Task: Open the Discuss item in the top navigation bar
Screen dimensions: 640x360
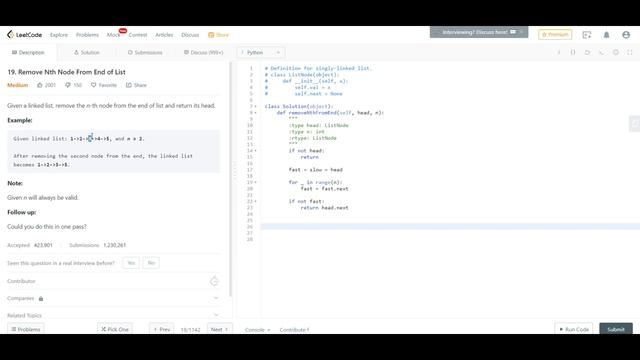Action: click(190, 35)
